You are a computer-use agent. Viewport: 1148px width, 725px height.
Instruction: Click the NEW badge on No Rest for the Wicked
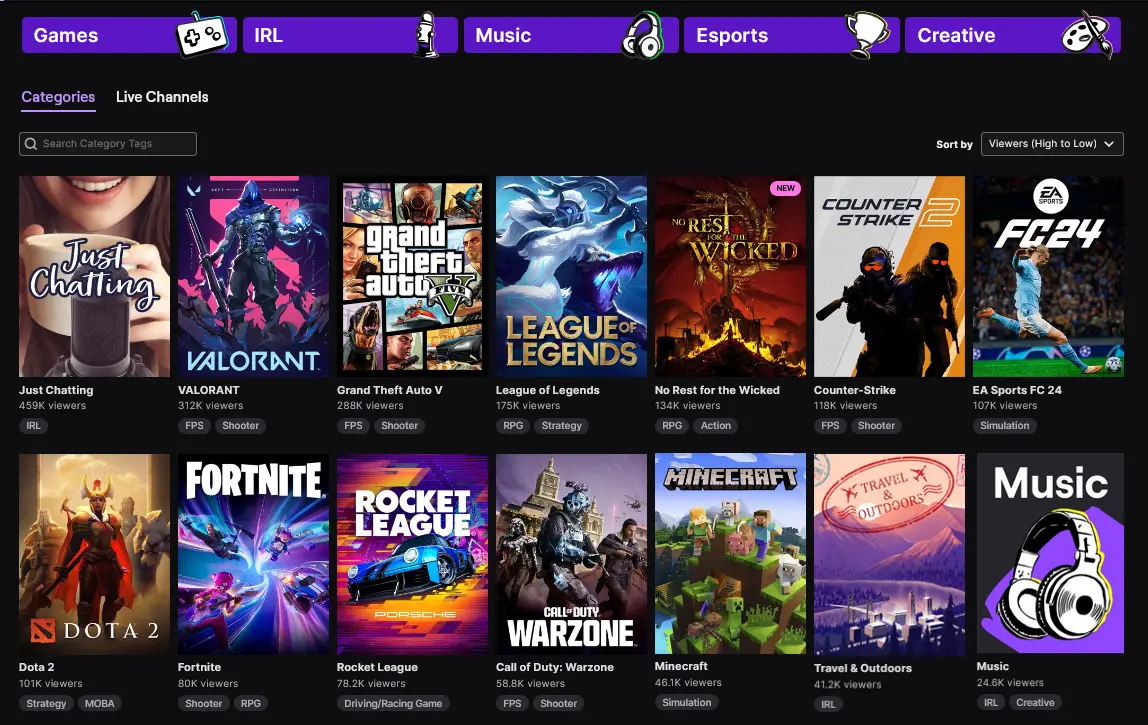(x=785, y=188)
